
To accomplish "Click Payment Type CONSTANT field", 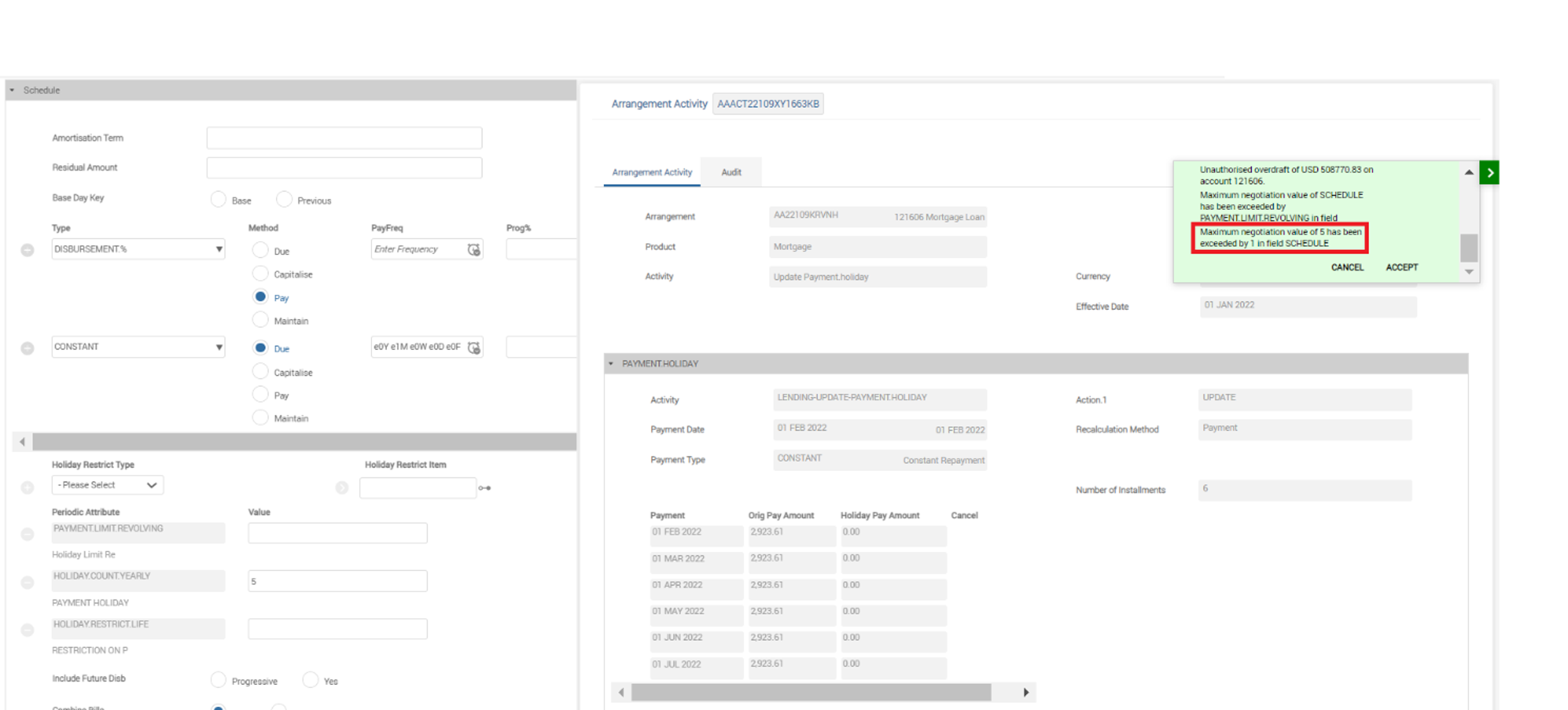I will [x=880, y=460].
